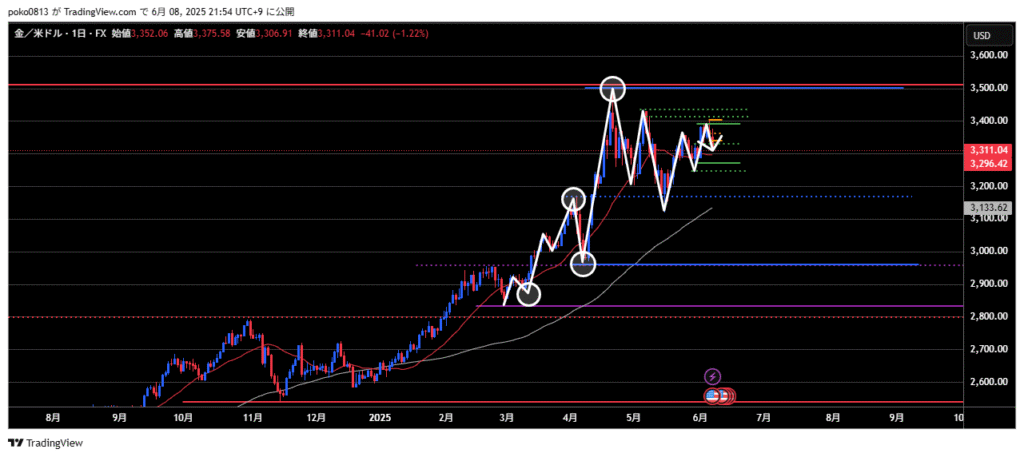The image size is (1024, 457).
Task: Click the TradingView logo at bottom left
Action: coord(45,443)
